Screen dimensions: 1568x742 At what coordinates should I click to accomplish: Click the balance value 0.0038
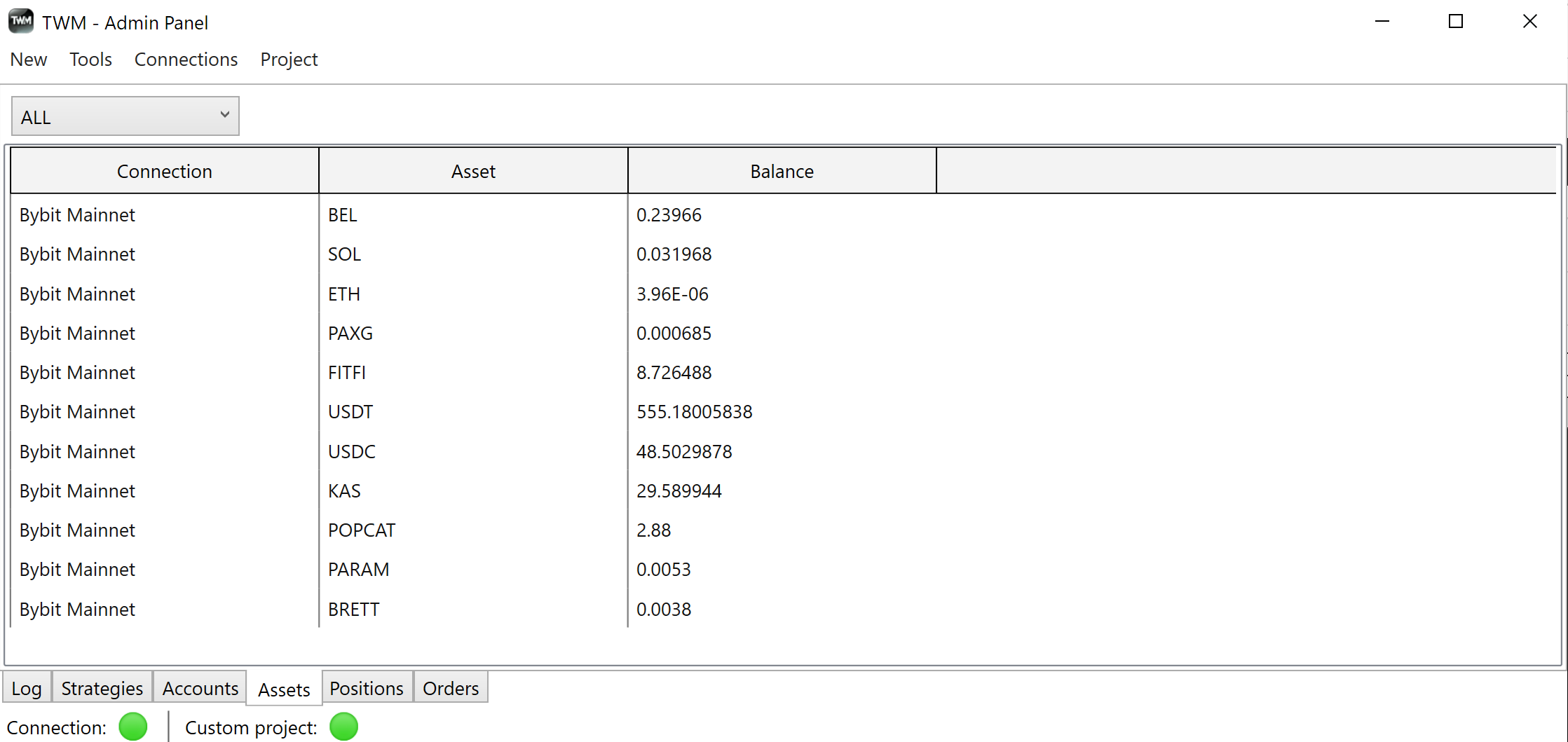663,610
